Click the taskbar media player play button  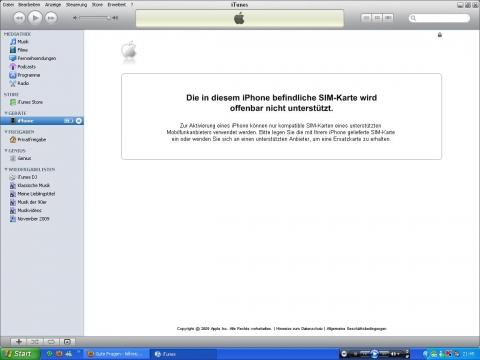(375, 354)
